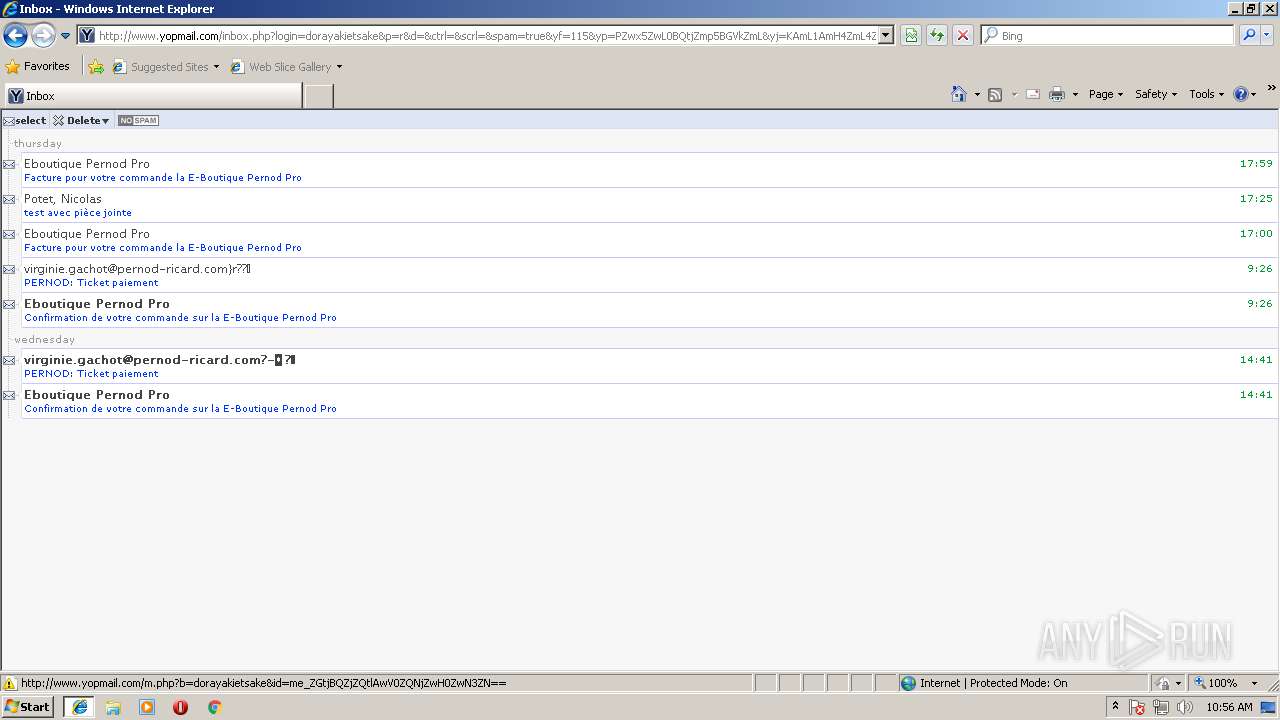
Task: Select envelope checkbox for 17:59 Eboutique email
Action: click(x=9, y=164)
